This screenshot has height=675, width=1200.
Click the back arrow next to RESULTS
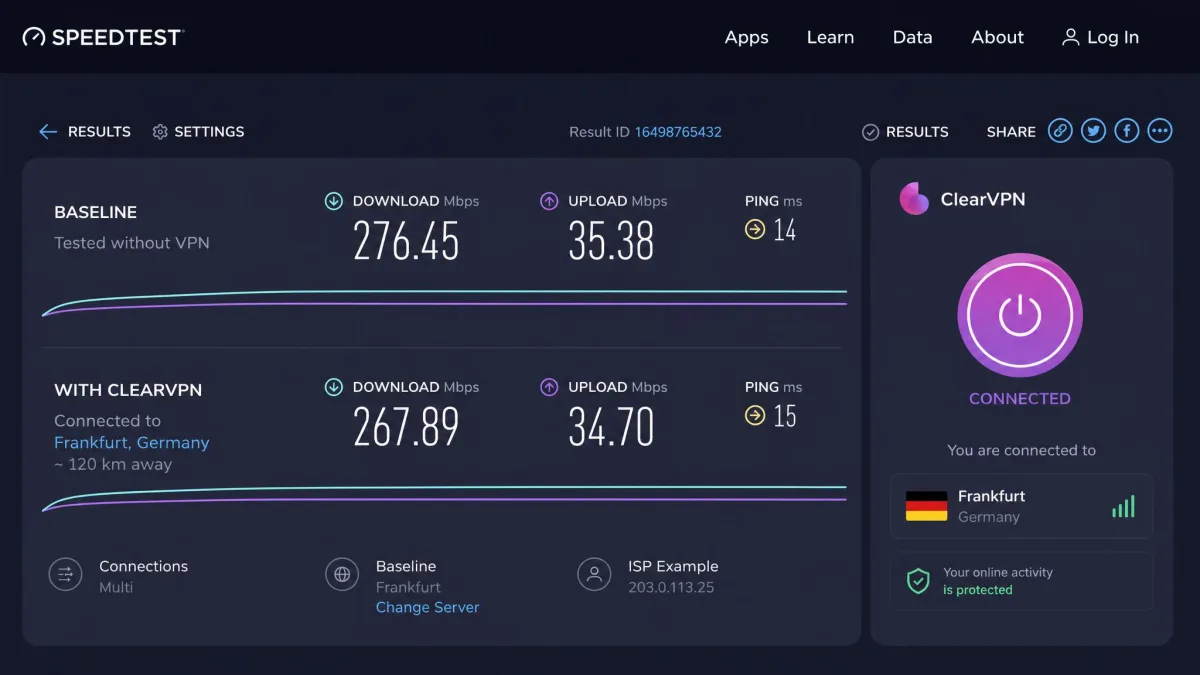tap(48, 132)
